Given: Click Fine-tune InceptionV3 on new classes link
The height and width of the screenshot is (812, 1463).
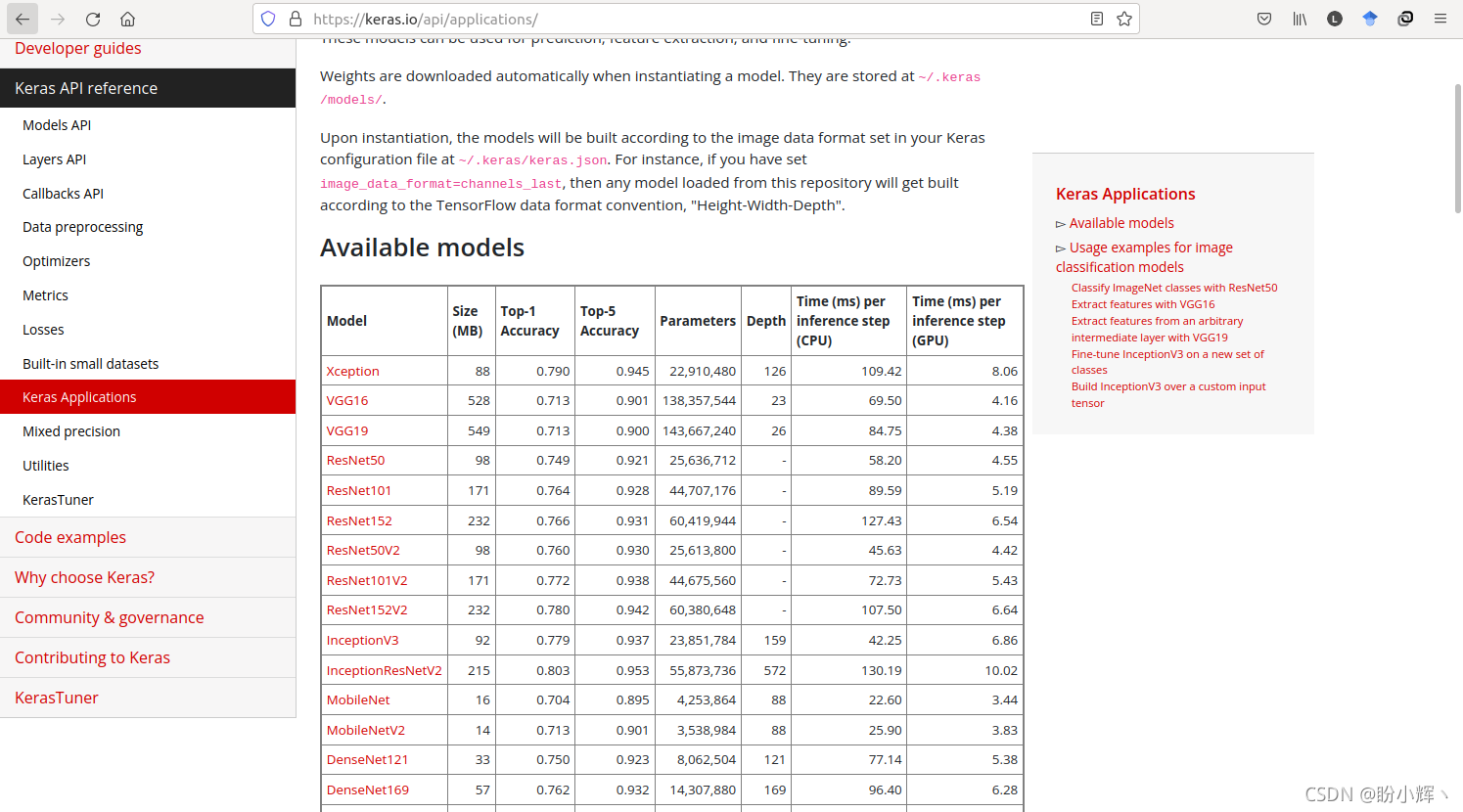Looking at the screenshot, I should [x=1167, y=362].
